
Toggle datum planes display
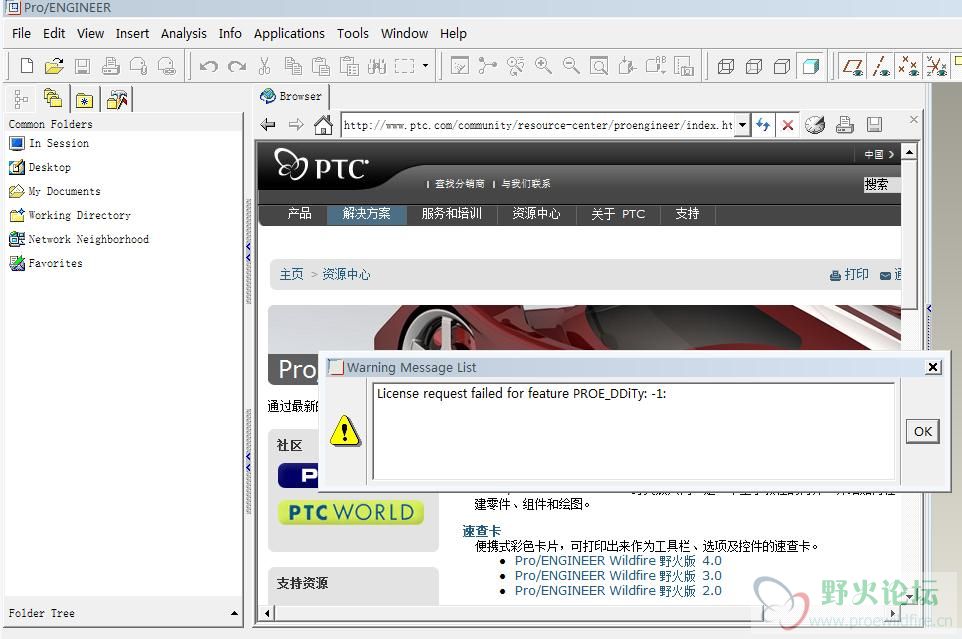pyautogui.click(x=853, y=66)
